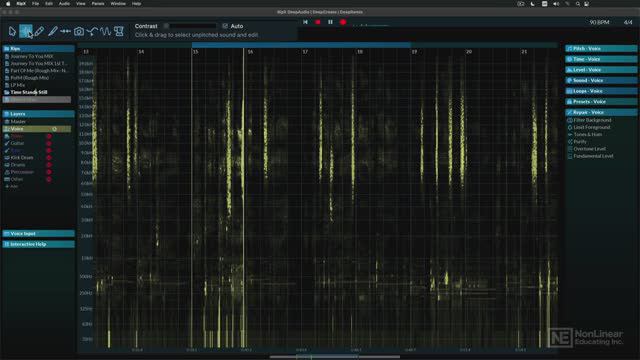Select the branching arrow tool
This screenshot has height=360, width=640.
(x=92, y=31)
